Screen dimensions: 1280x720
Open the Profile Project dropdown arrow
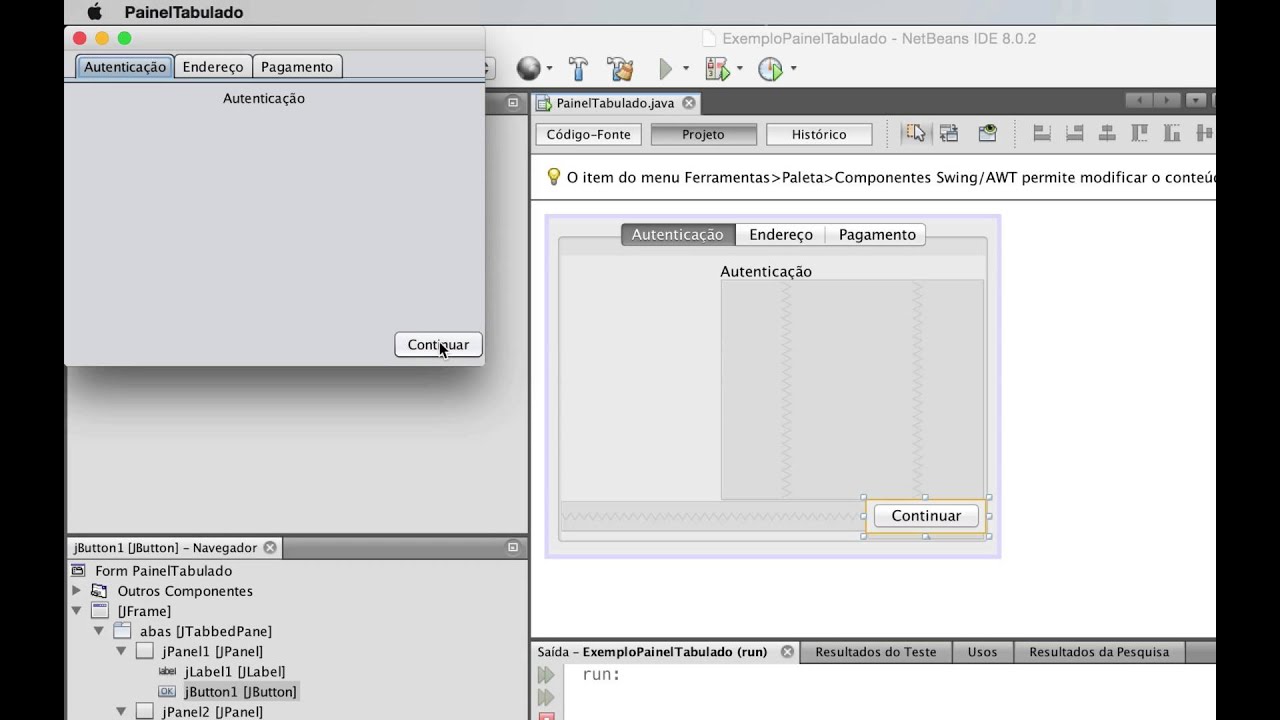[x=794, y=69]
